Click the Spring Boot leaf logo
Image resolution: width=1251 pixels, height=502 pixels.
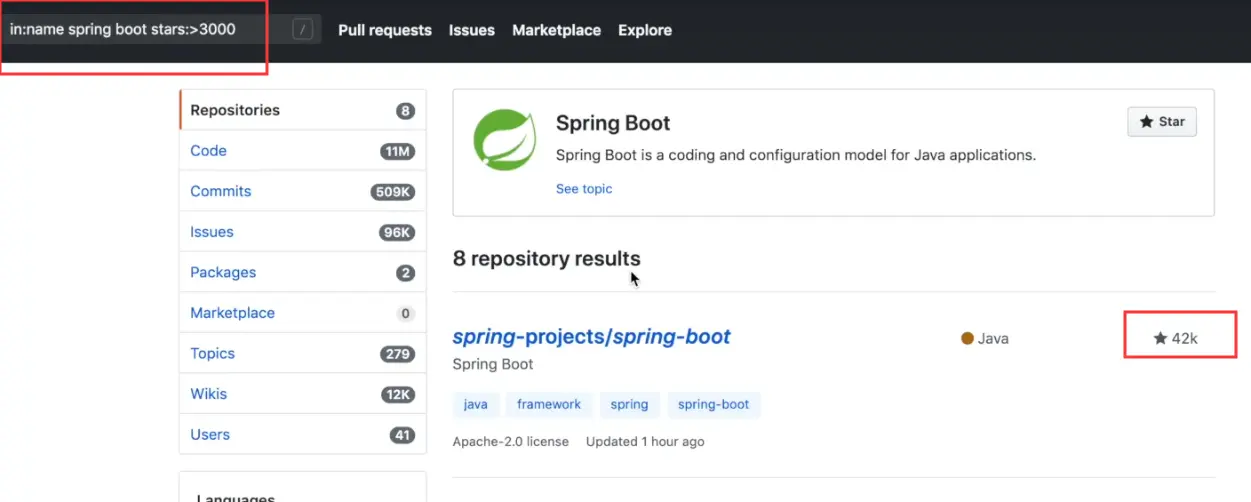point(504,140)
